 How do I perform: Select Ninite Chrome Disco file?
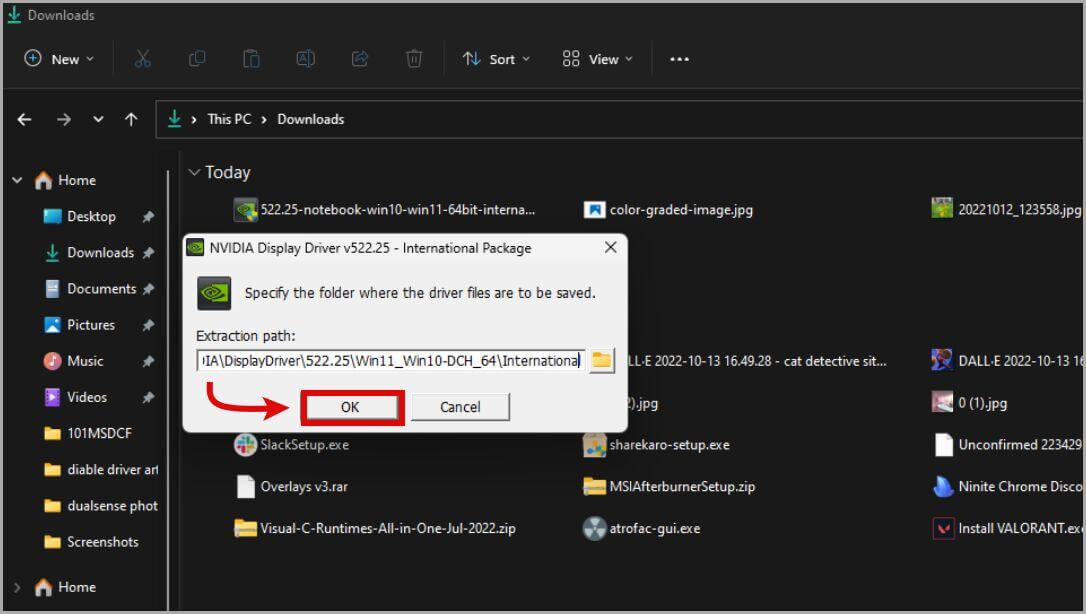coord(1006,487)
